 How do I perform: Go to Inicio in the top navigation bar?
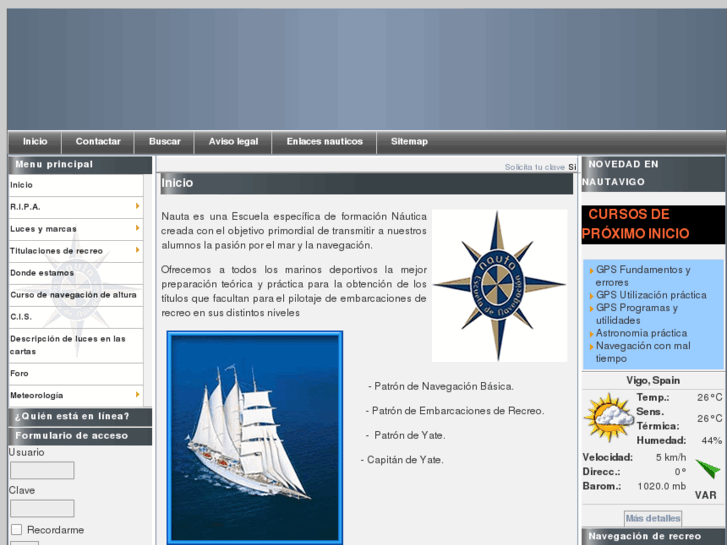pyautogui.click(x=35, y=141)
